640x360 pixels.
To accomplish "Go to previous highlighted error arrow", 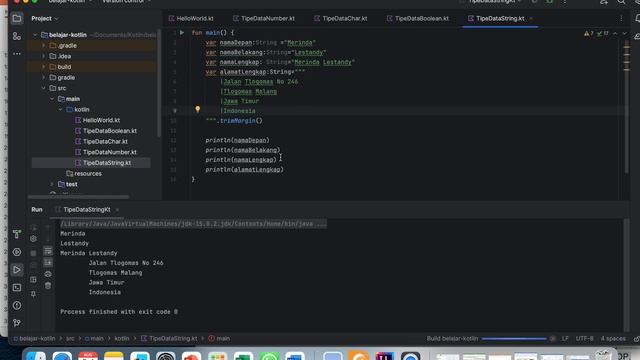I will [616, 33].
